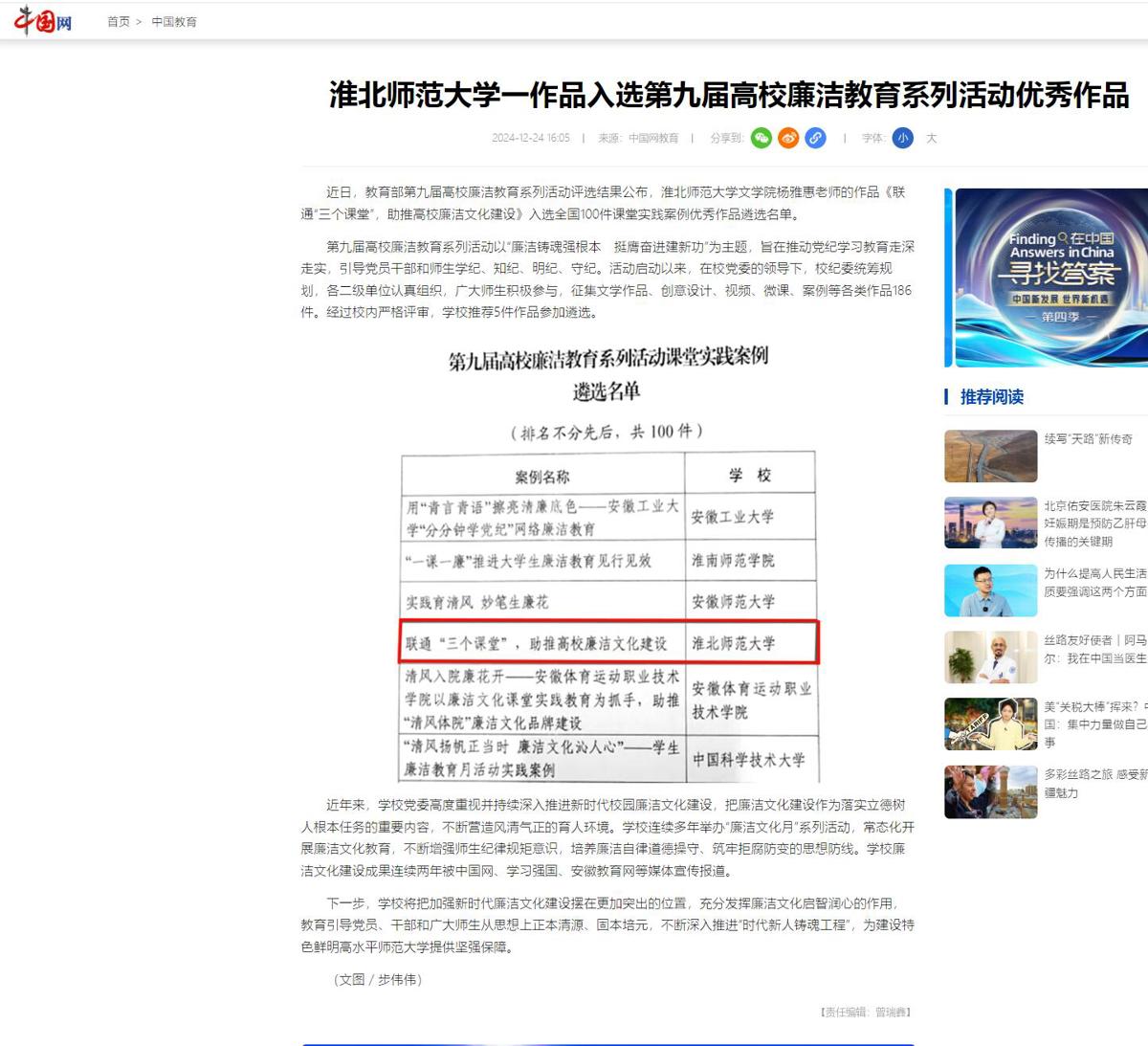This screenshot has height=1046, width=1148.
Task: Share article to Weibo via orange icon
Action: (x=788, y=138)
